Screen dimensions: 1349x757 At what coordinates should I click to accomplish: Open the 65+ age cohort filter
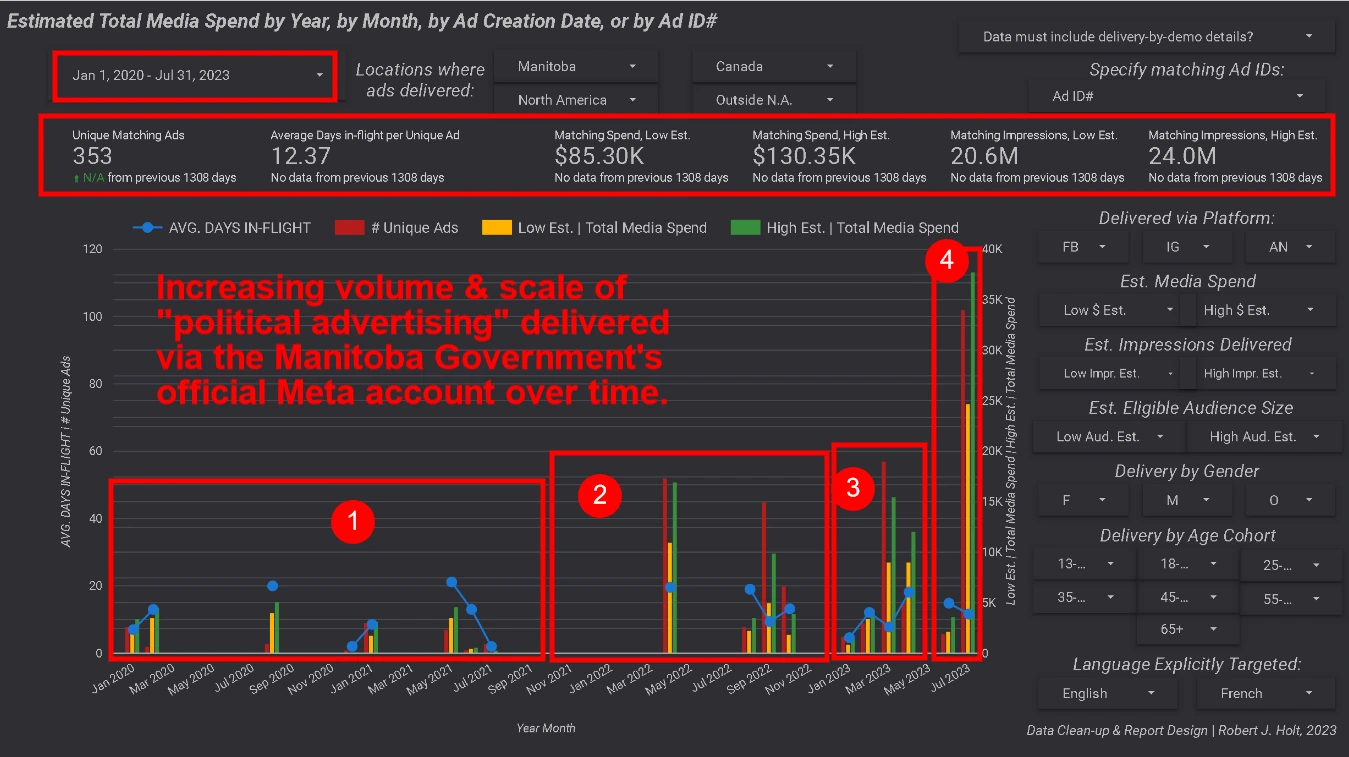[x=1187, y=629]
